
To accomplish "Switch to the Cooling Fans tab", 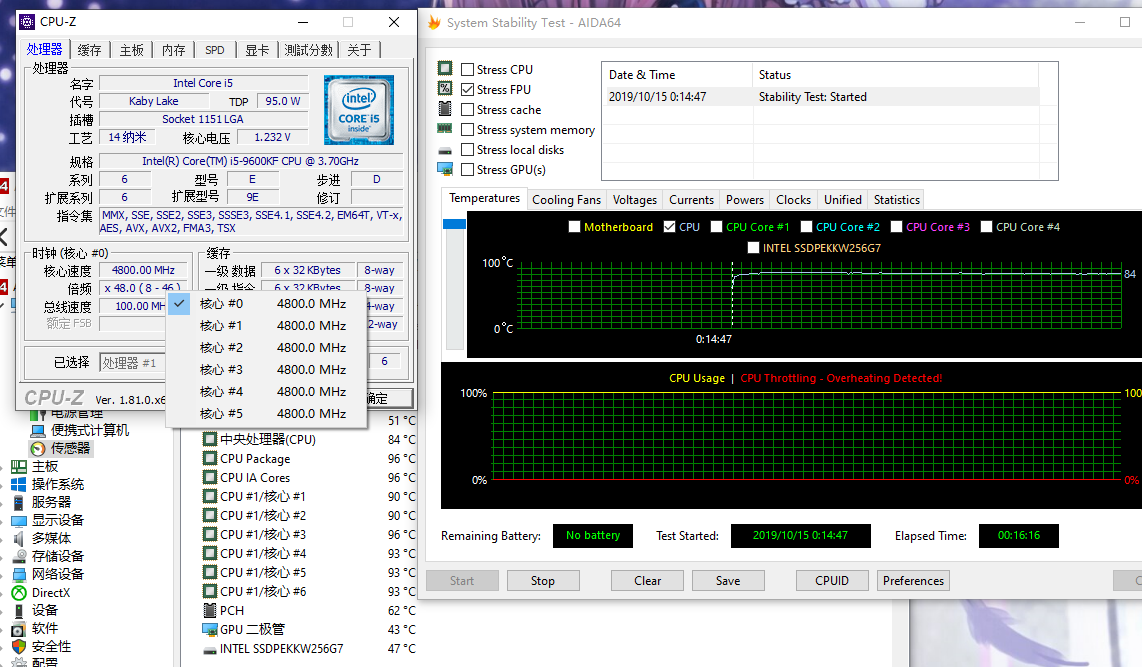I will pyautogui.click(x=566, y=200).
